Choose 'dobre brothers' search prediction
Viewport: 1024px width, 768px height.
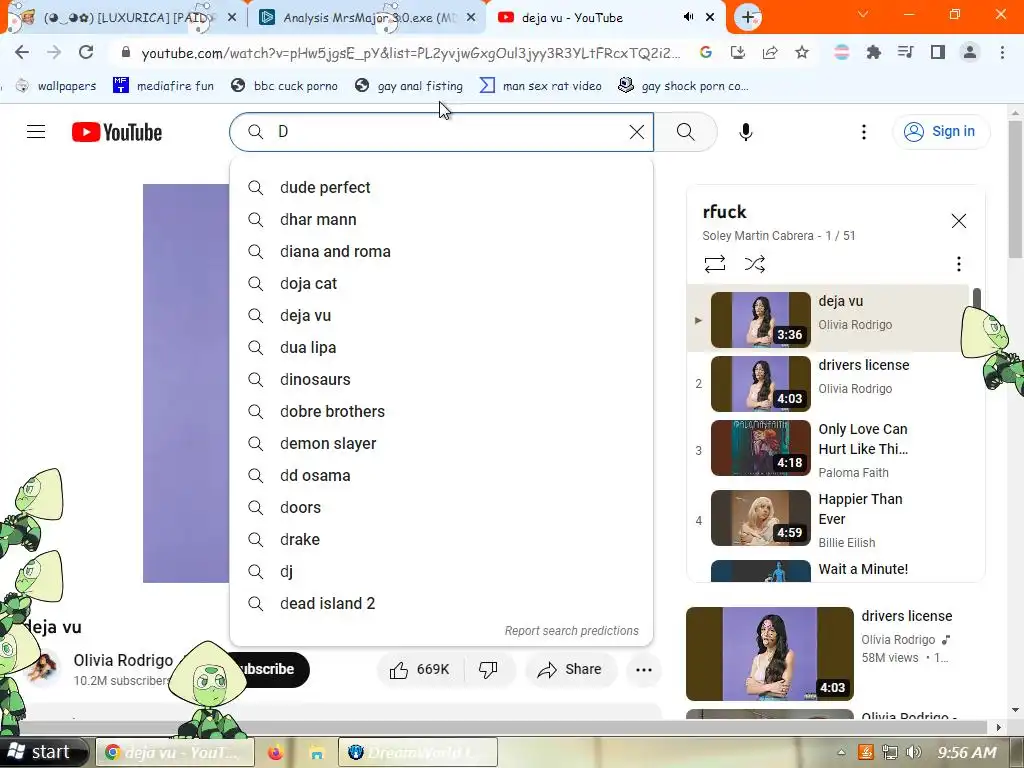(x=441, y=411)
